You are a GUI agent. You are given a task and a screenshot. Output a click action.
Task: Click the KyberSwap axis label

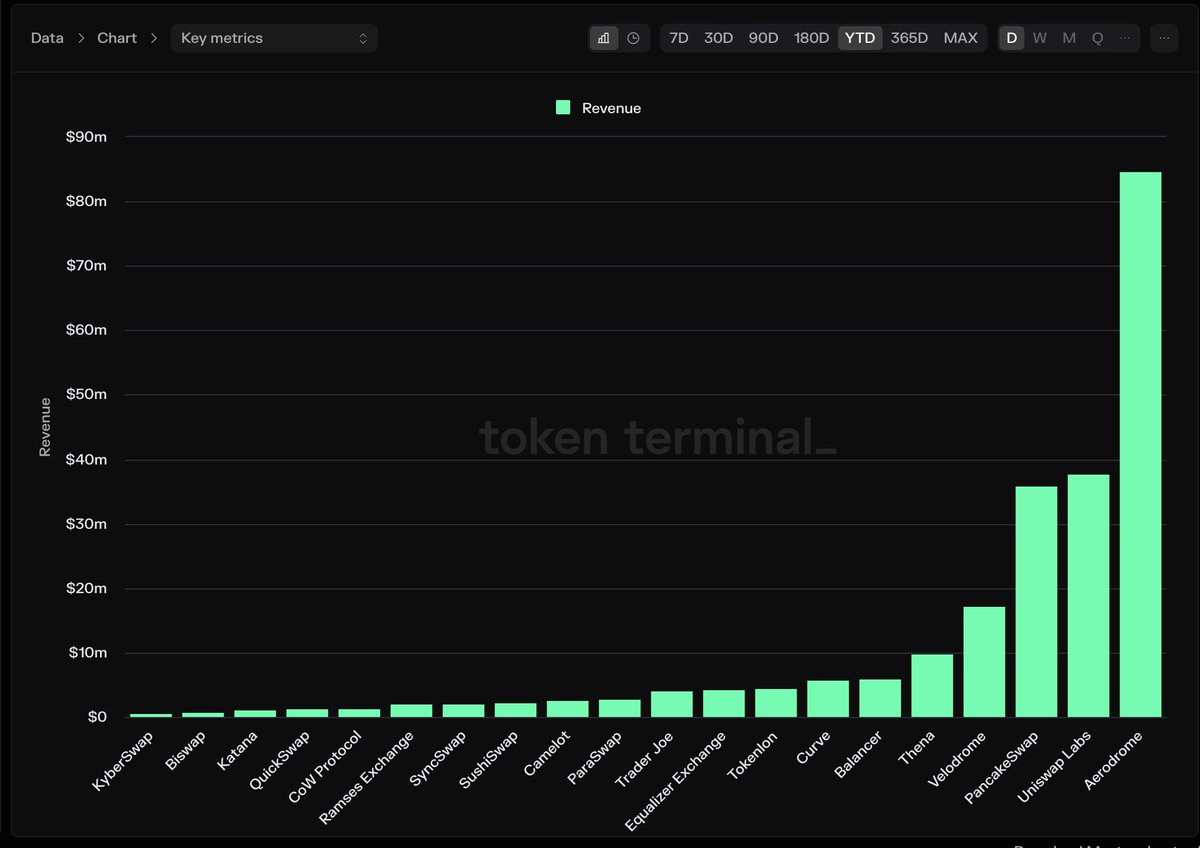click(125, 761)
